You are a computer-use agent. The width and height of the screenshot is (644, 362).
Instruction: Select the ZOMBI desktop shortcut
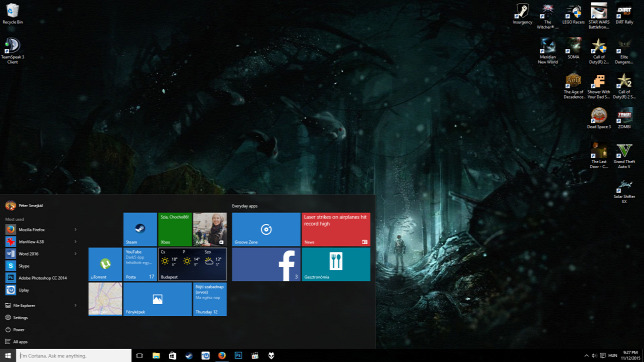tap(624, 118)
